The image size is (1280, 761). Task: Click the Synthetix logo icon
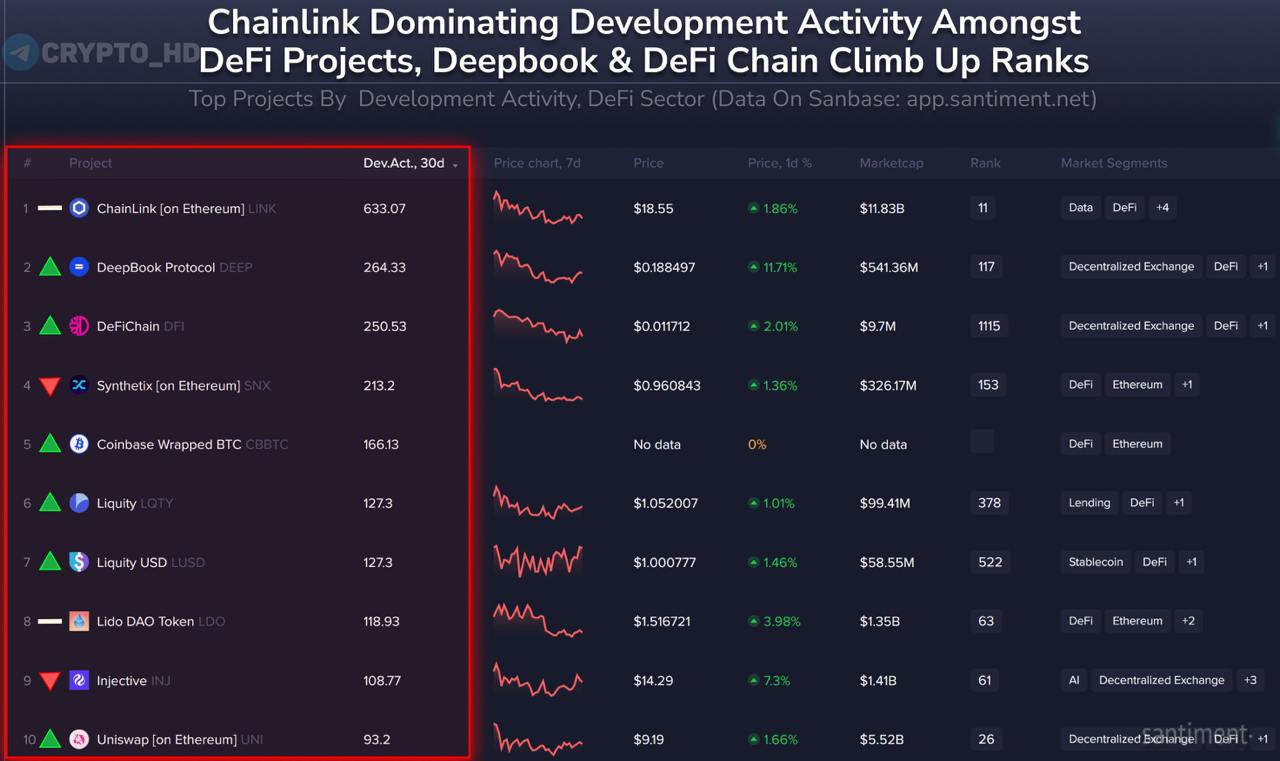[x=79, y=385]
